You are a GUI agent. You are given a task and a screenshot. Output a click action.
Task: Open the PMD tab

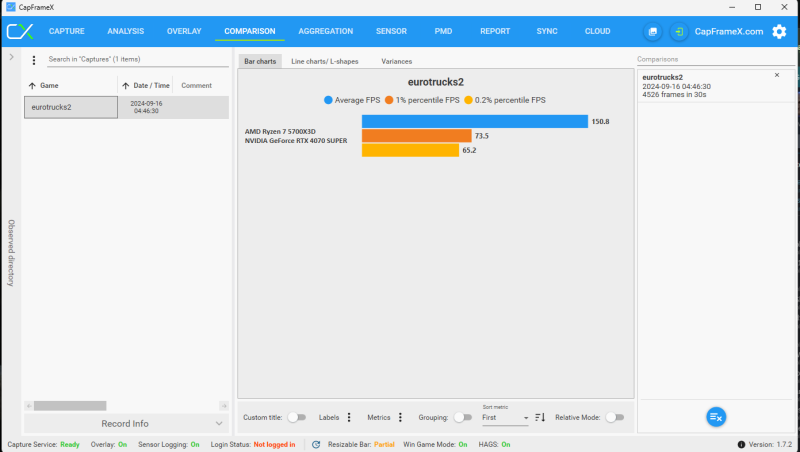pyautogui.click(x=443, y=31)
